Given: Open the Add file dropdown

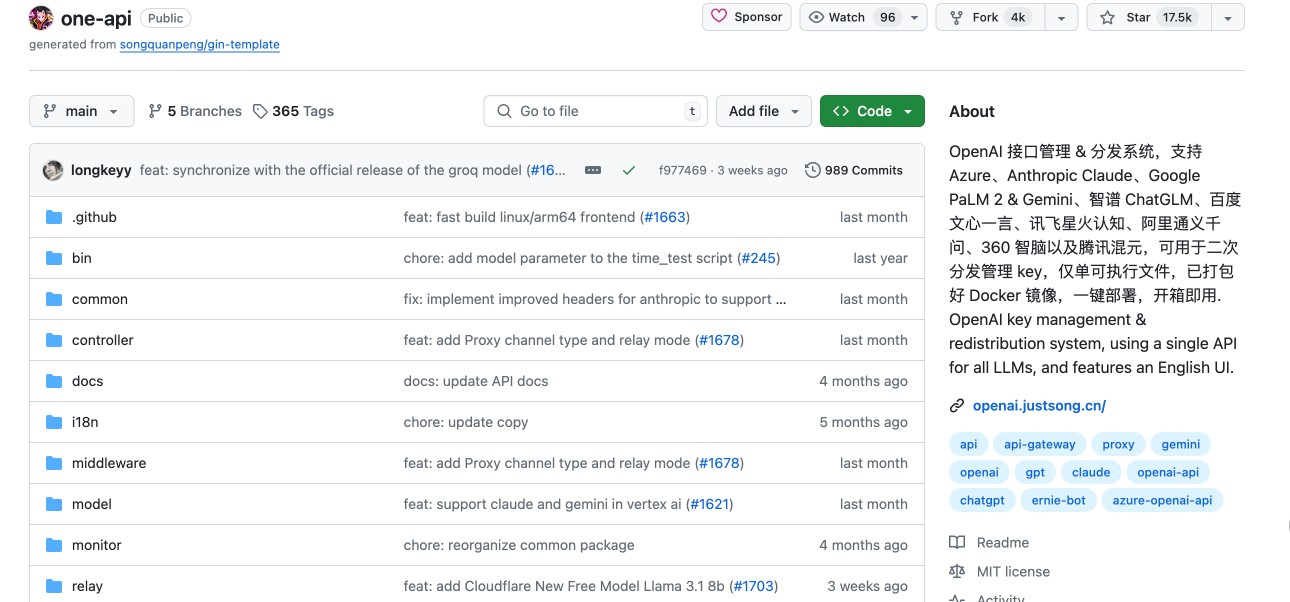Looking at the screenshot, I should [763, 111].
